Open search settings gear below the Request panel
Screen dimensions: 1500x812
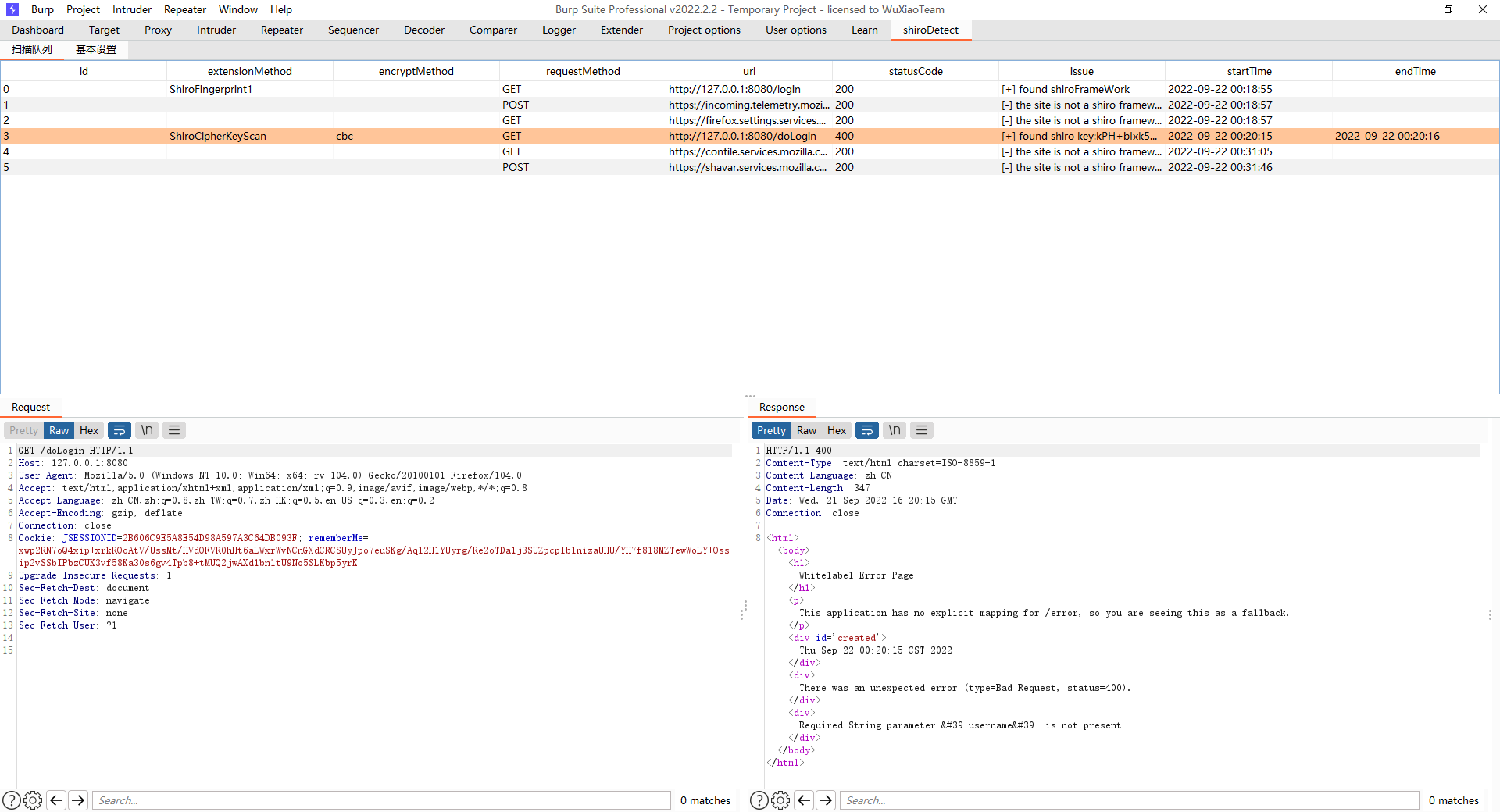click(x=33, y=800)
